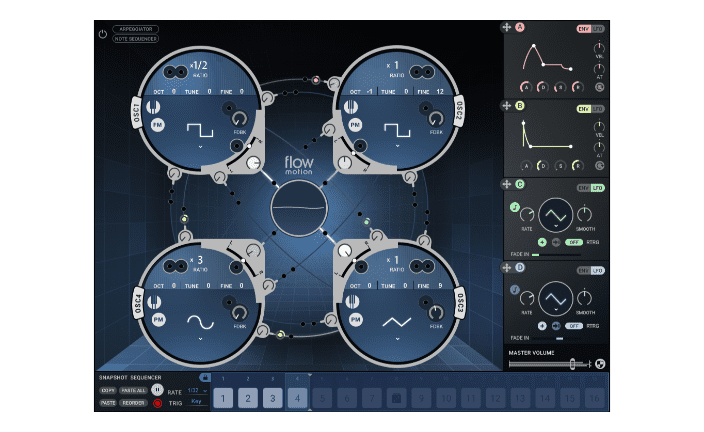Click the OSC4 ratio modulation jack pair
This screenshot has height=432, width=704.
(175, 266)
